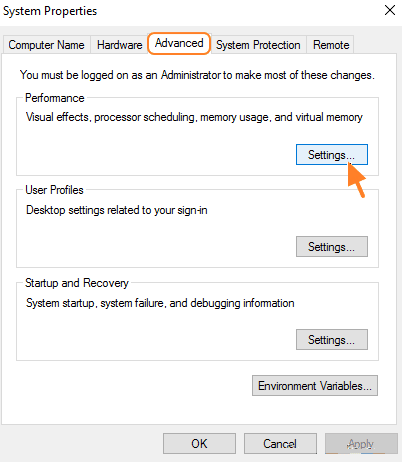Switch to the Computer Name tab

(x=47, y=45)
